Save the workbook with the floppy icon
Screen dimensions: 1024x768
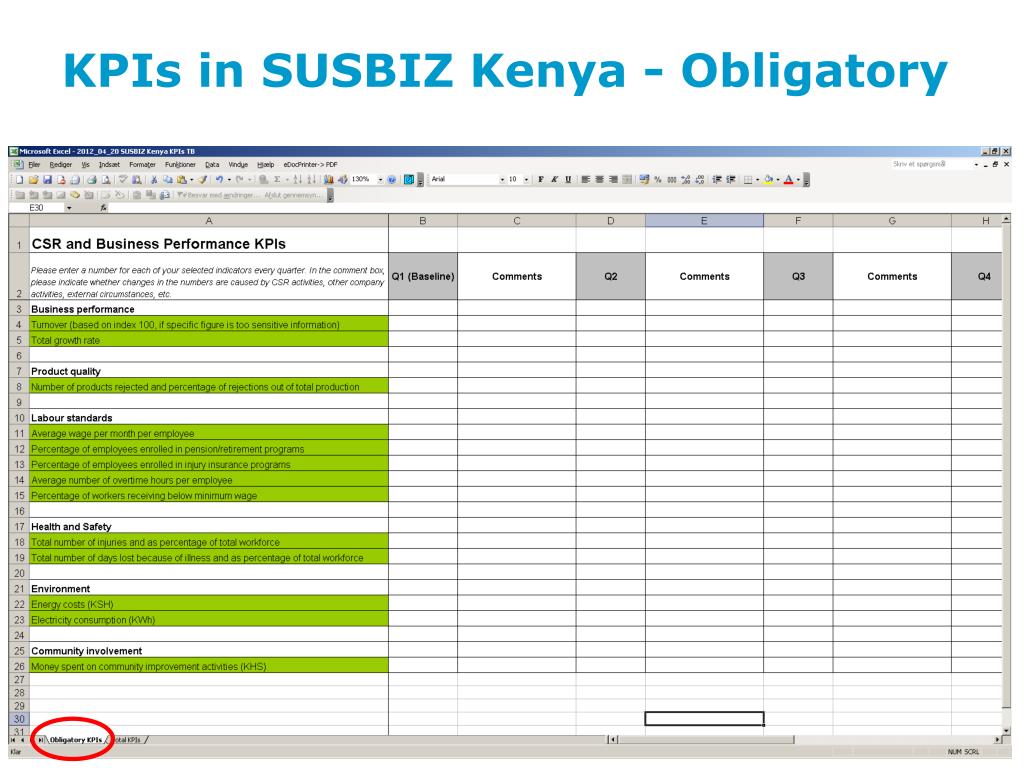tap(47, 180)
